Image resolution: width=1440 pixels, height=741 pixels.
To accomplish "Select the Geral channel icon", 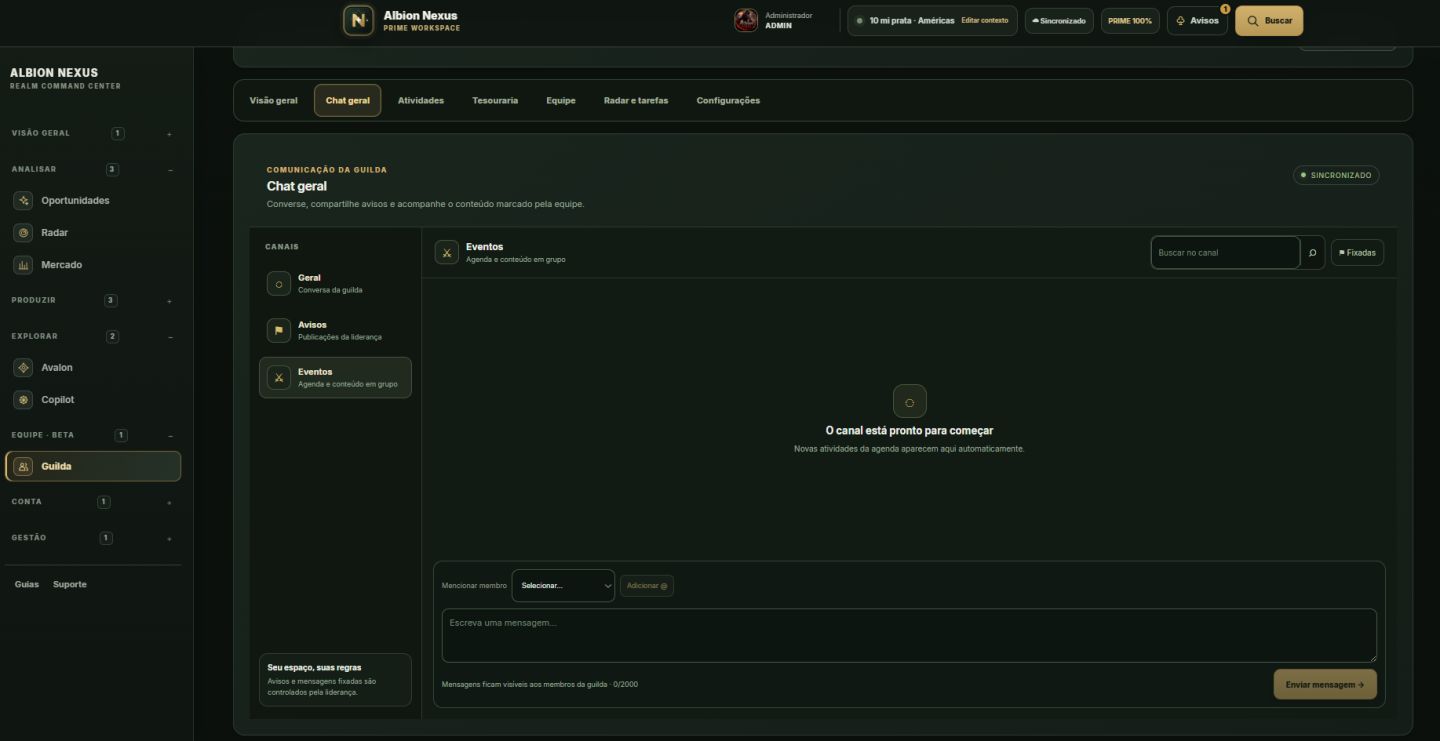I will tap(279, 284).
